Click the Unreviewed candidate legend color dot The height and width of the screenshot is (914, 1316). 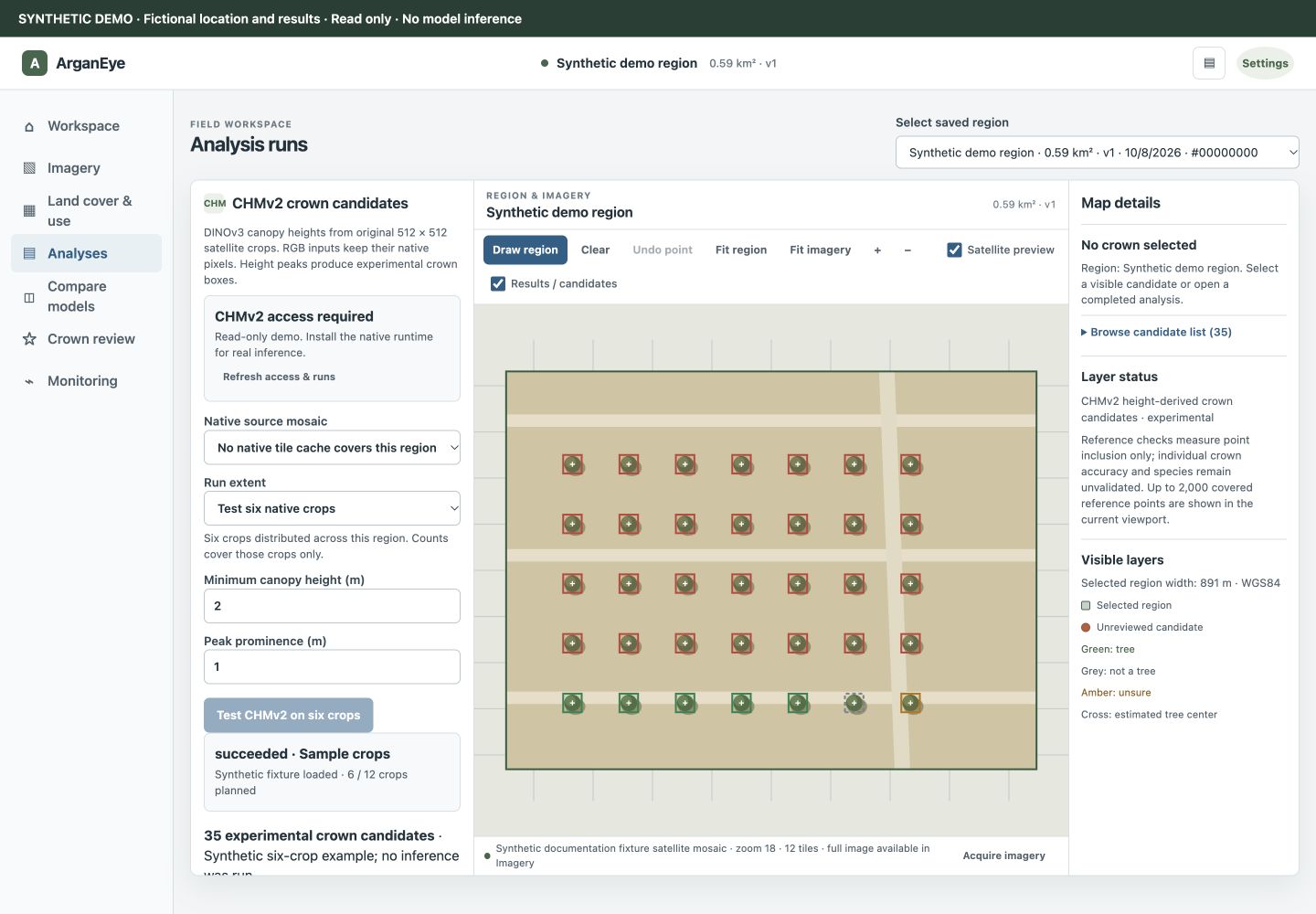point(1086,627)
